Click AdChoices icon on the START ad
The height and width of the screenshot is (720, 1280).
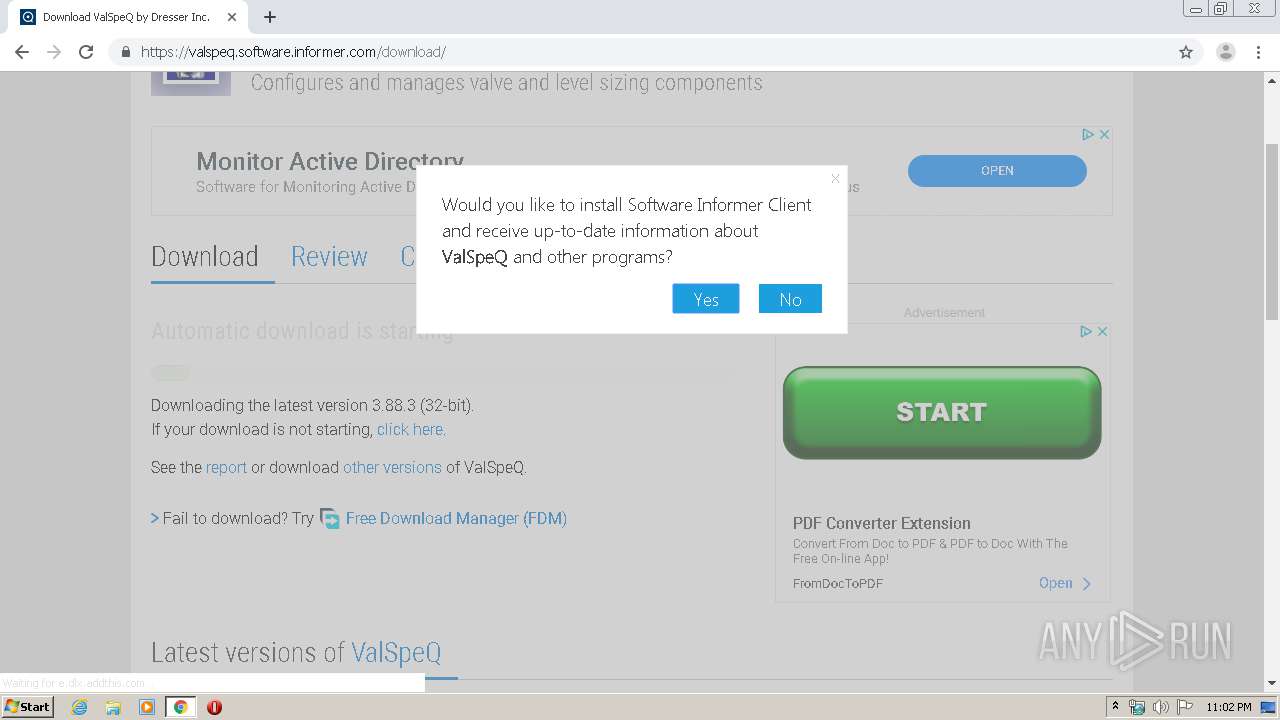point(1085,331)
